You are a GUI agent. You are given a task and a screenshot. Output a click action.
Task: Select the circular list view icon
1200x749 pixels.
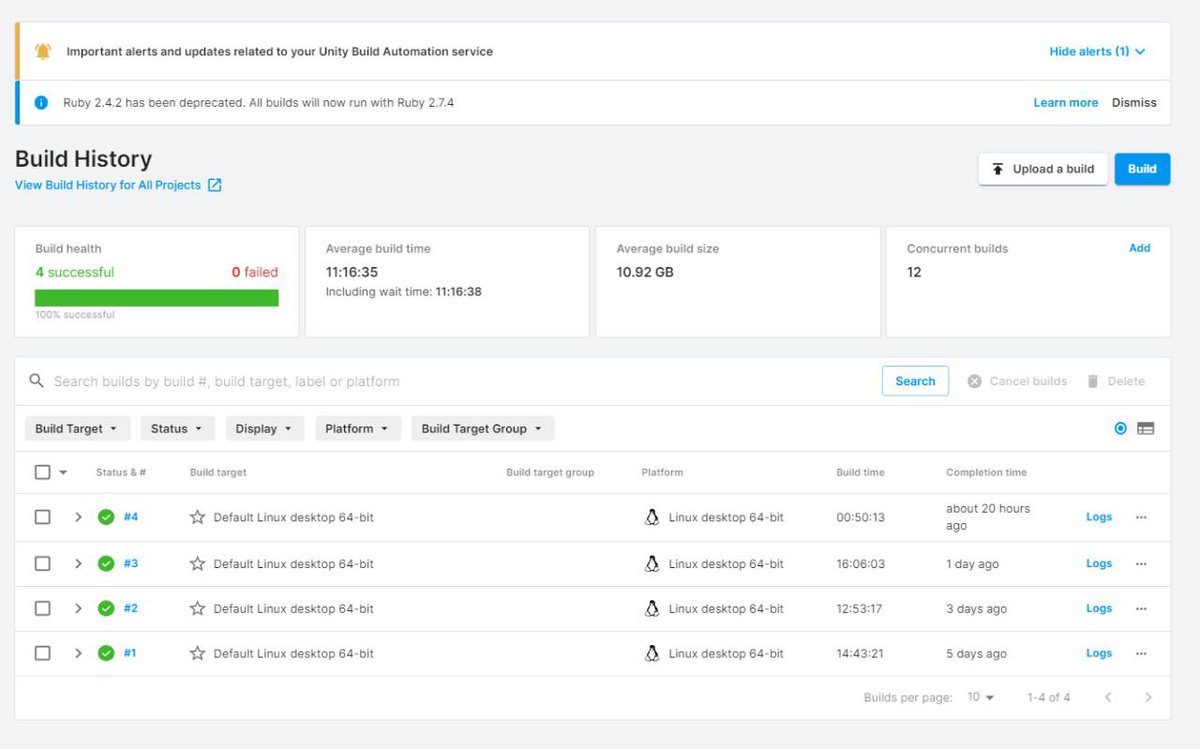1120,428
